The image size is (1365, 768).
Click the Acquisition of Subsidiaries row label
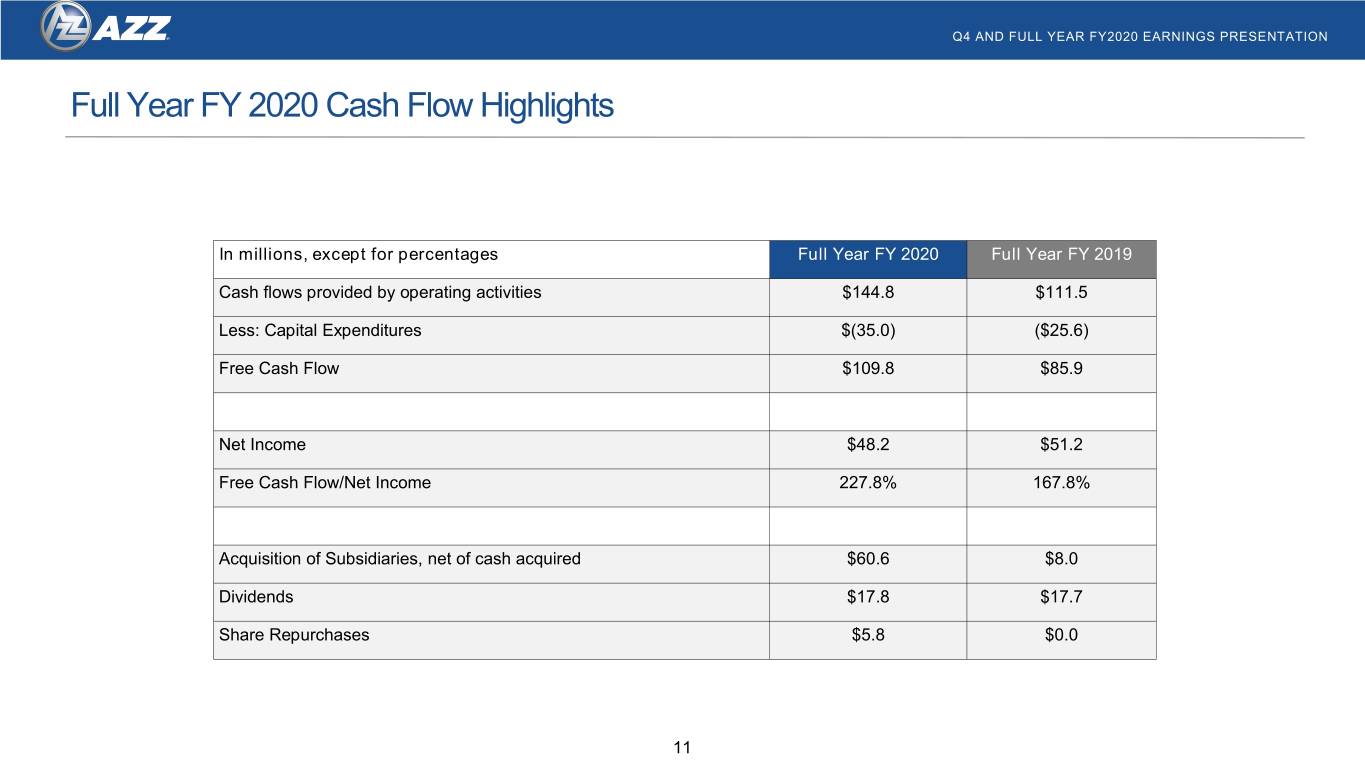pyautogui.click(x=400, y=559)
